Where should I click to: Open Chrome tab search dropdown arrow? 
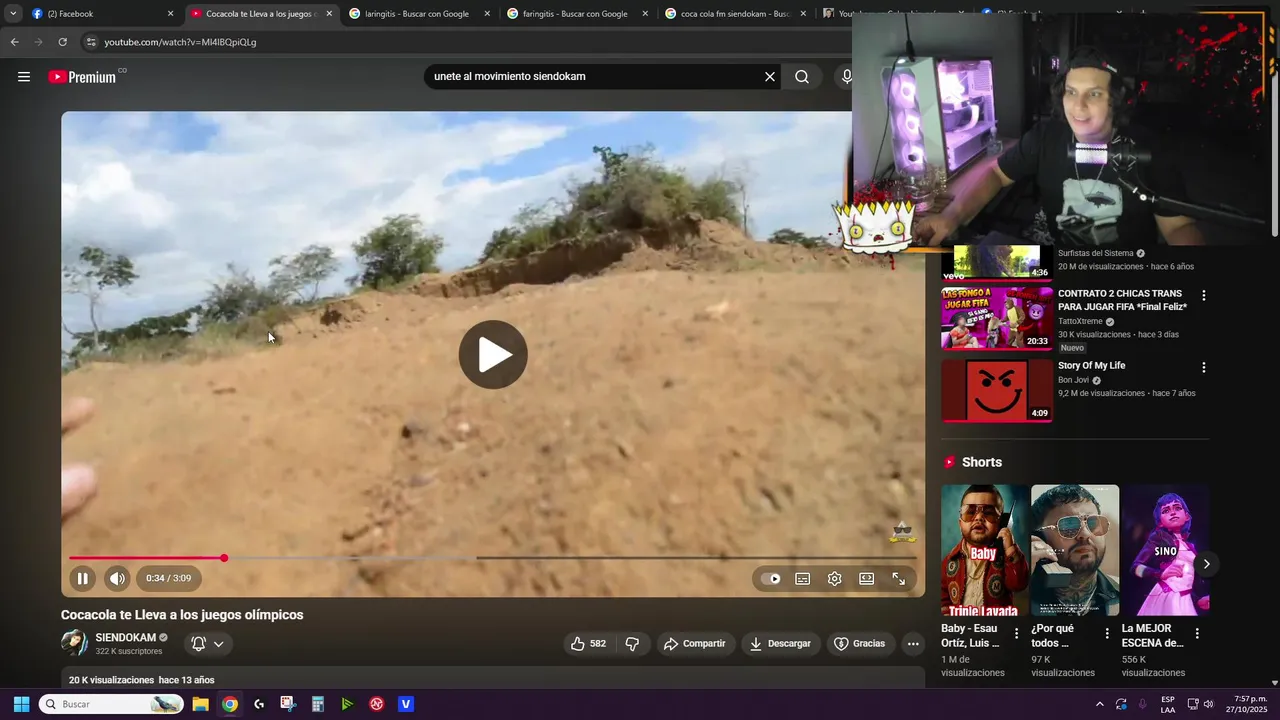point(13,14)
